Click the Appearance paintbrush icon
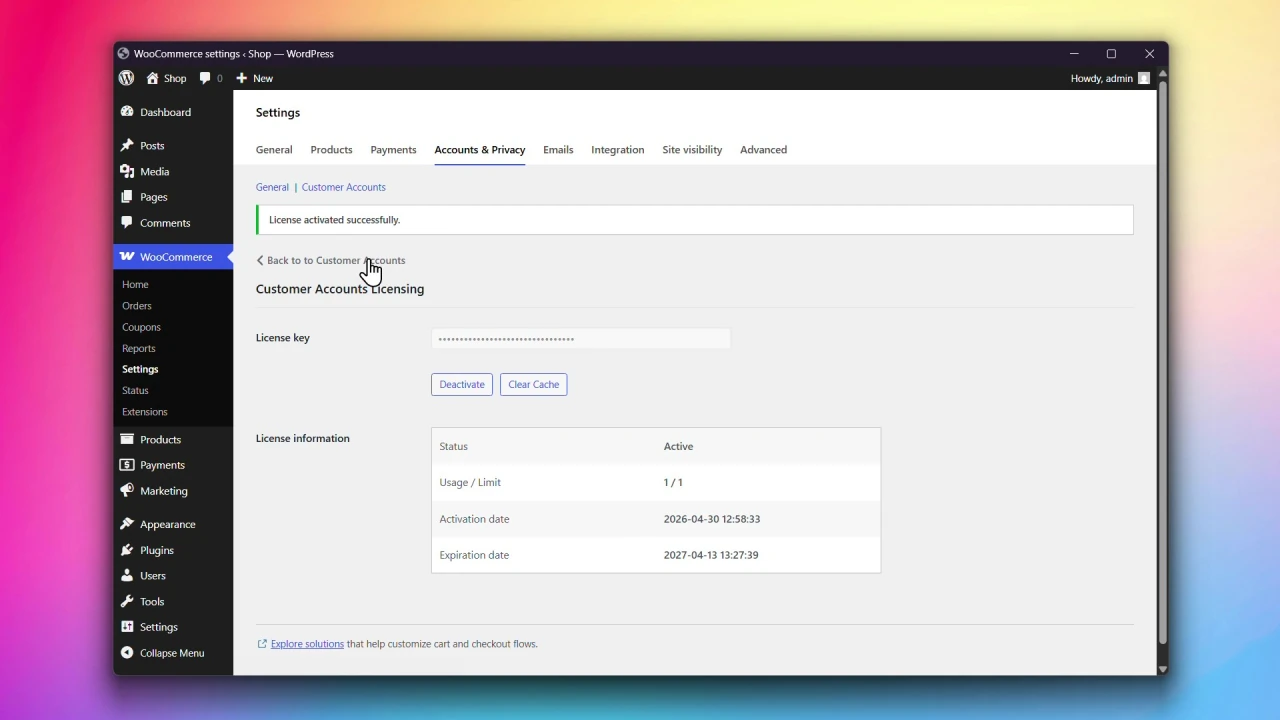 127,524
